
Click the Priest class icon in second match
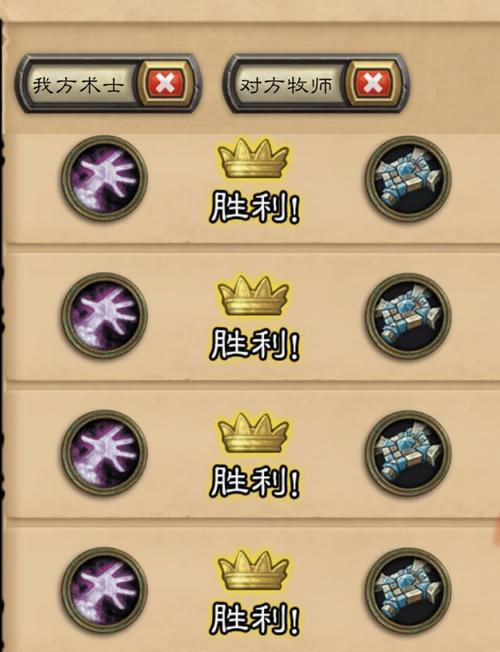pos(408,315)
